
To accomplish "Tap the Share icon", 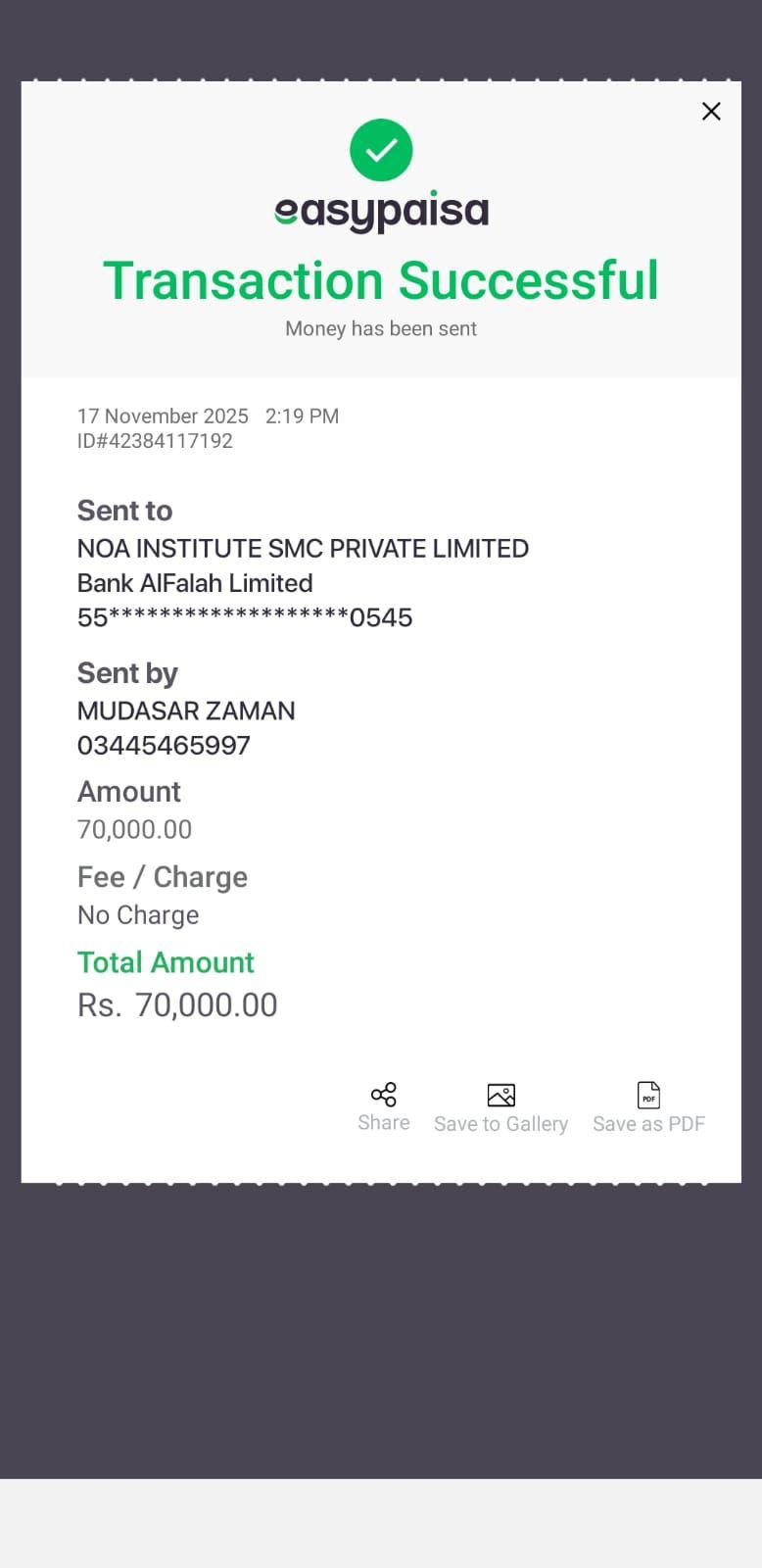I will click(383, 1095).
